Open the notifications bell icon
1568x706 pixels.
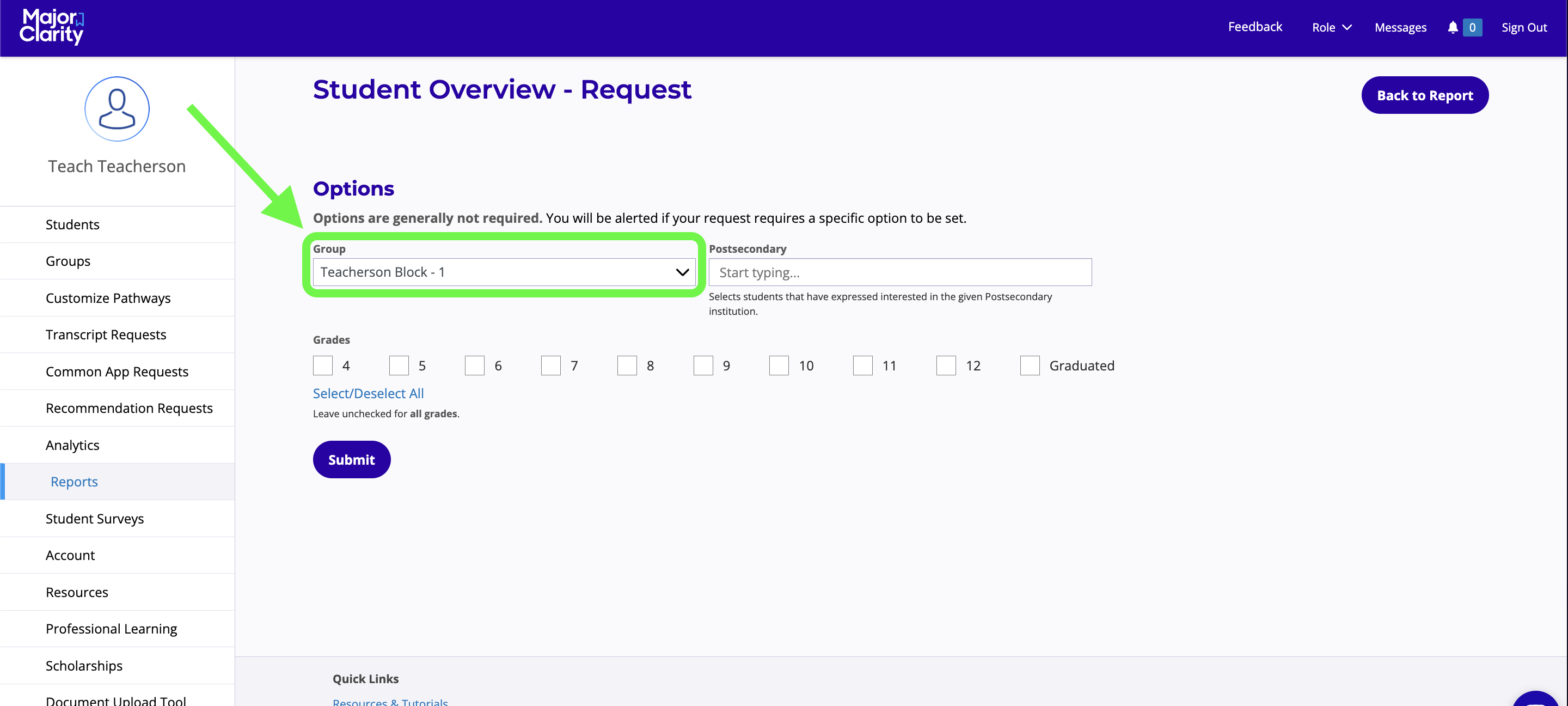pos(1453,27)
